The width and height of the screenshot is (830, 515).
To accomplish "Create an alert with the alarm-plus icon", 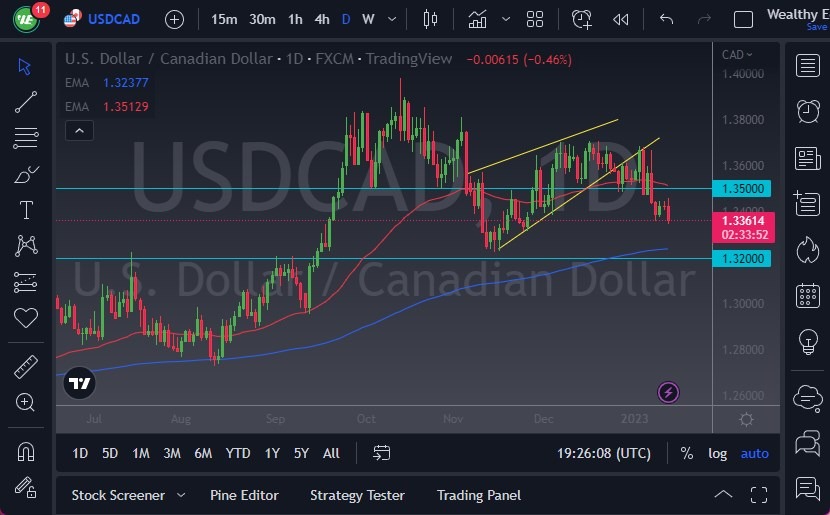I will [582, 20].
